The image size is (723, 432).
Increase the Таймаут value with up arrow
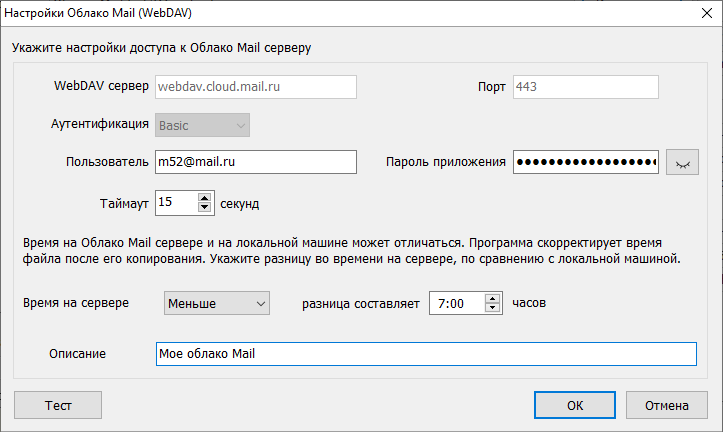pos(205,198)
